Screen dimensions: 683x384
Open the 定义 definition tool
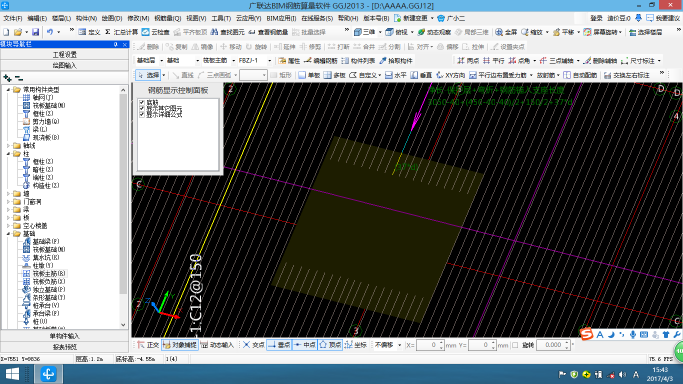[x=89, y=32]
